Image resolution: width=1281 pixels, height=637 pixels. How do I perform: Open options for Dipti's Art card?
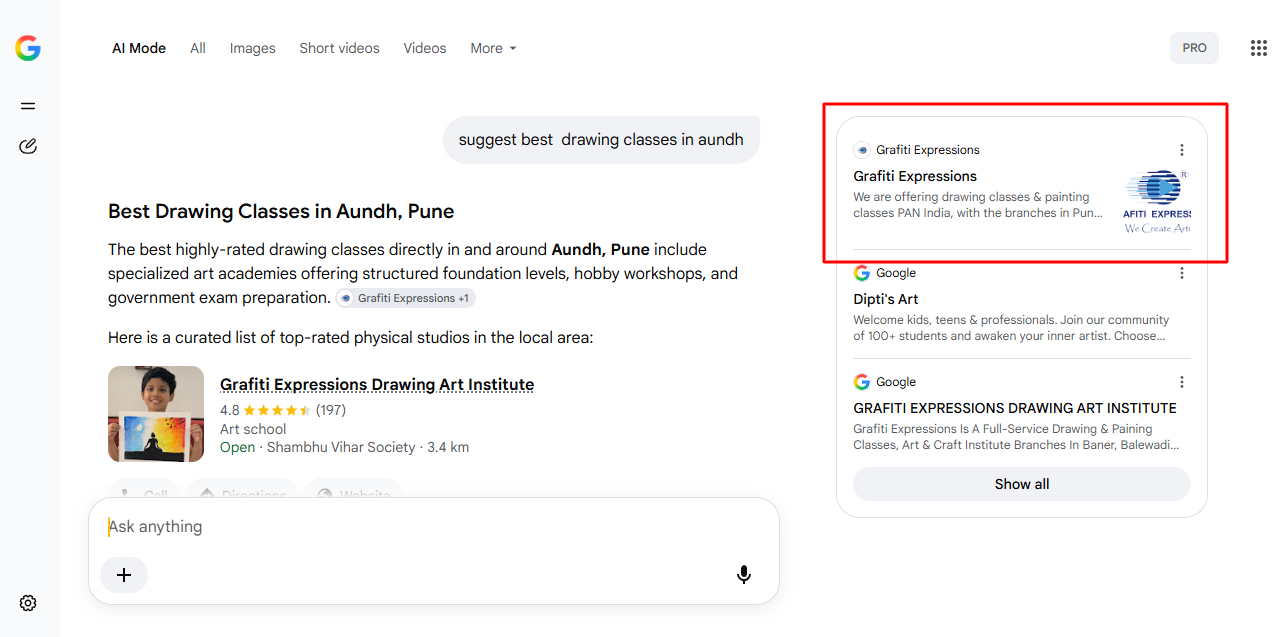(x=1181, y=273)
